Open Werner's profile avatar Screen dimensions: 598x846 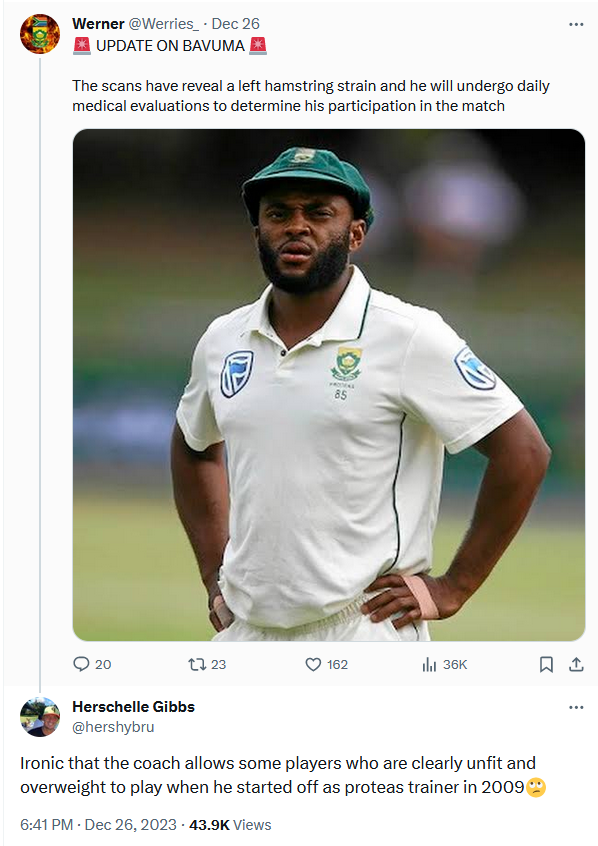(x=40, y=30)
